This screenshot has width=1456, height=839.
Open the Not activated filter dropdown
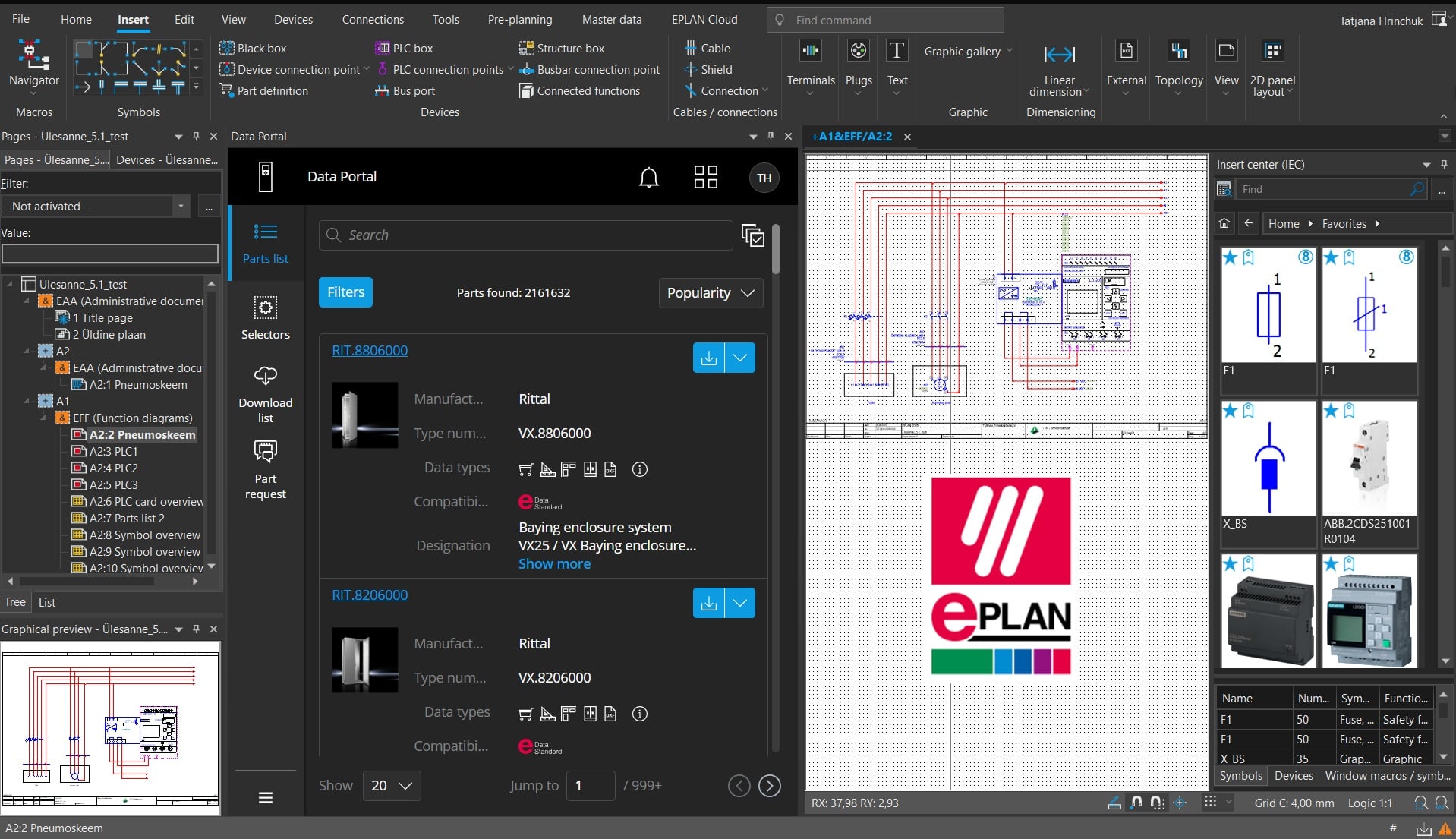point(181,206)
